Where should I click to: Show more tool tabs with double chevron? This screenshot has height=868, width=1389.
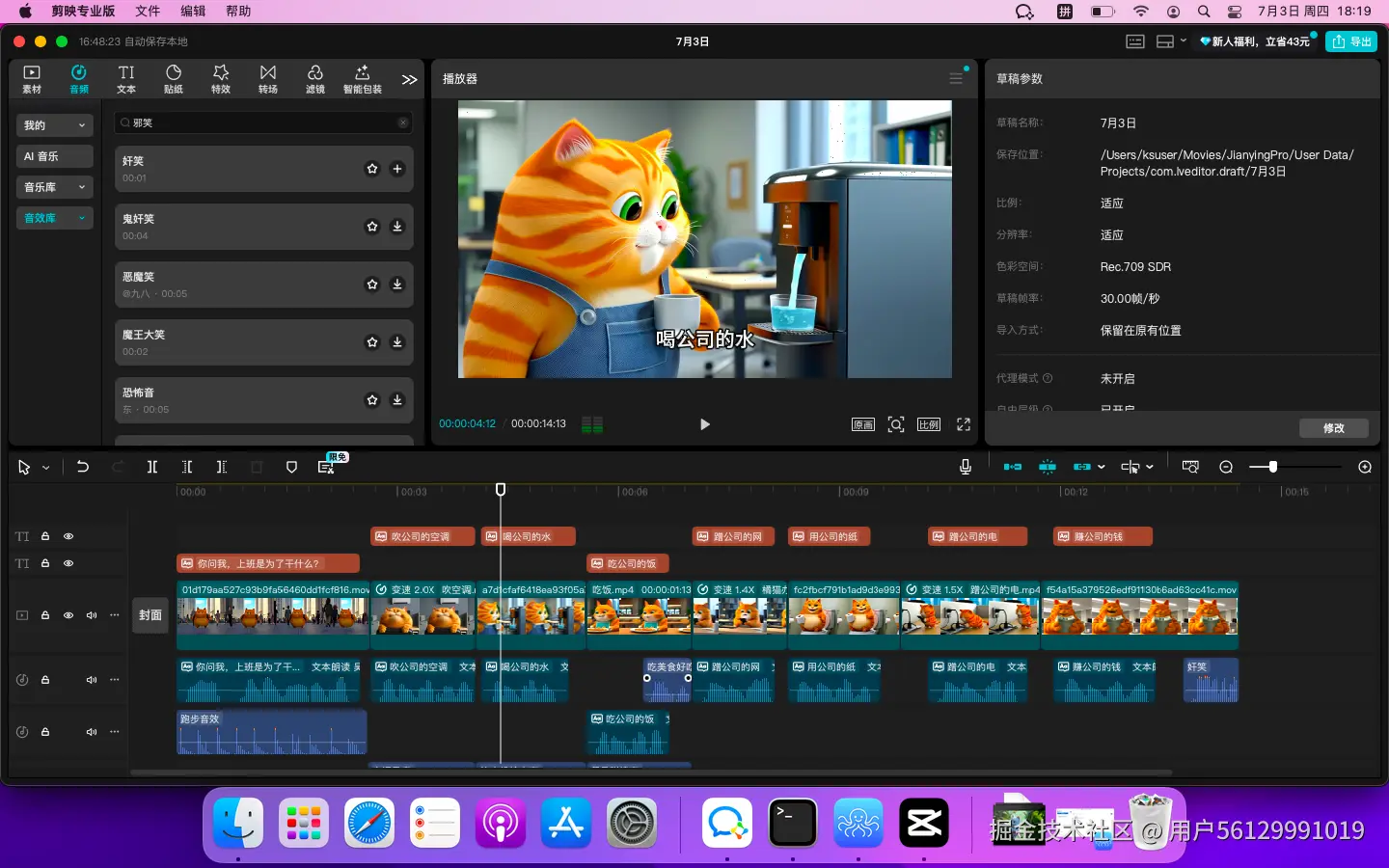[410, 79]
